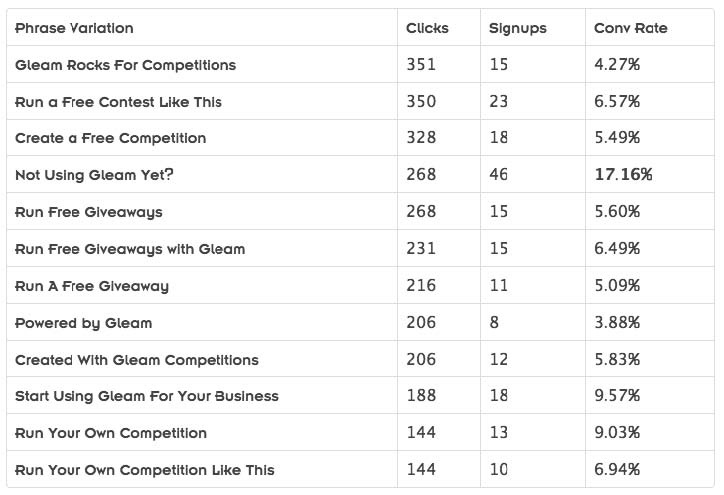The height and width of the screenshot is (495, 724).
Task: Click the 351 clicks value
Action: pos(421,64)
